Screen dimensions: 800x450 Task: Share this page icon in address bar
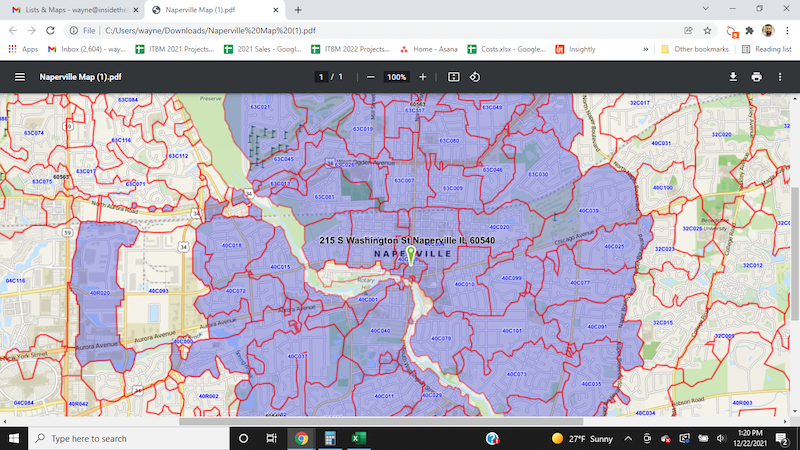pyautogui.click(x=688, y=31)
